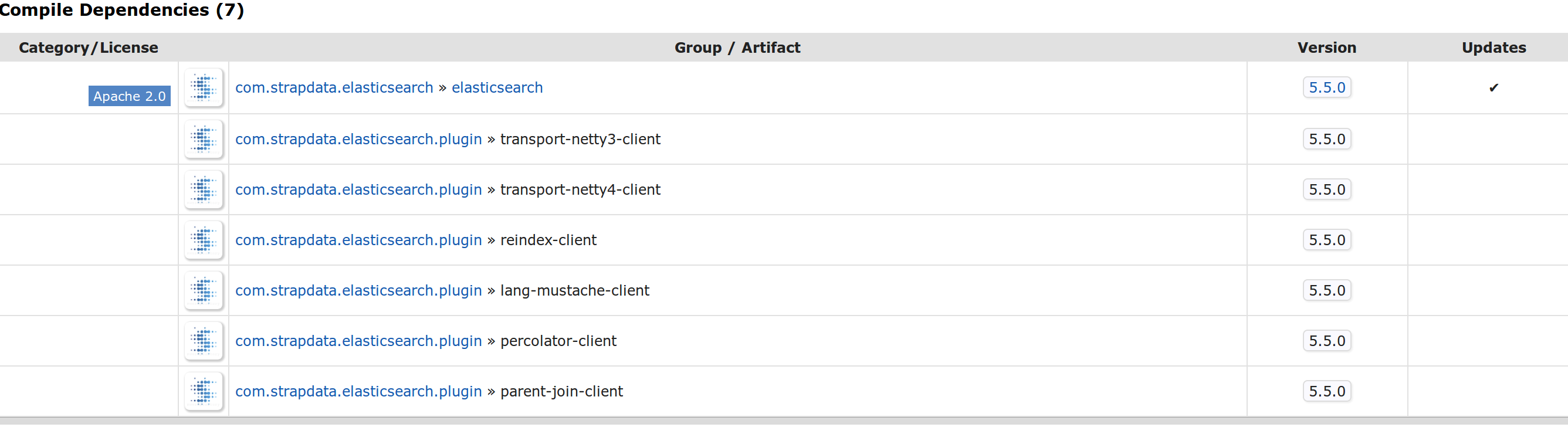Open version 5.5.0 for transport-netty3-client
This screenshot has height=434, width=1568.
(x=1327, y=140)
